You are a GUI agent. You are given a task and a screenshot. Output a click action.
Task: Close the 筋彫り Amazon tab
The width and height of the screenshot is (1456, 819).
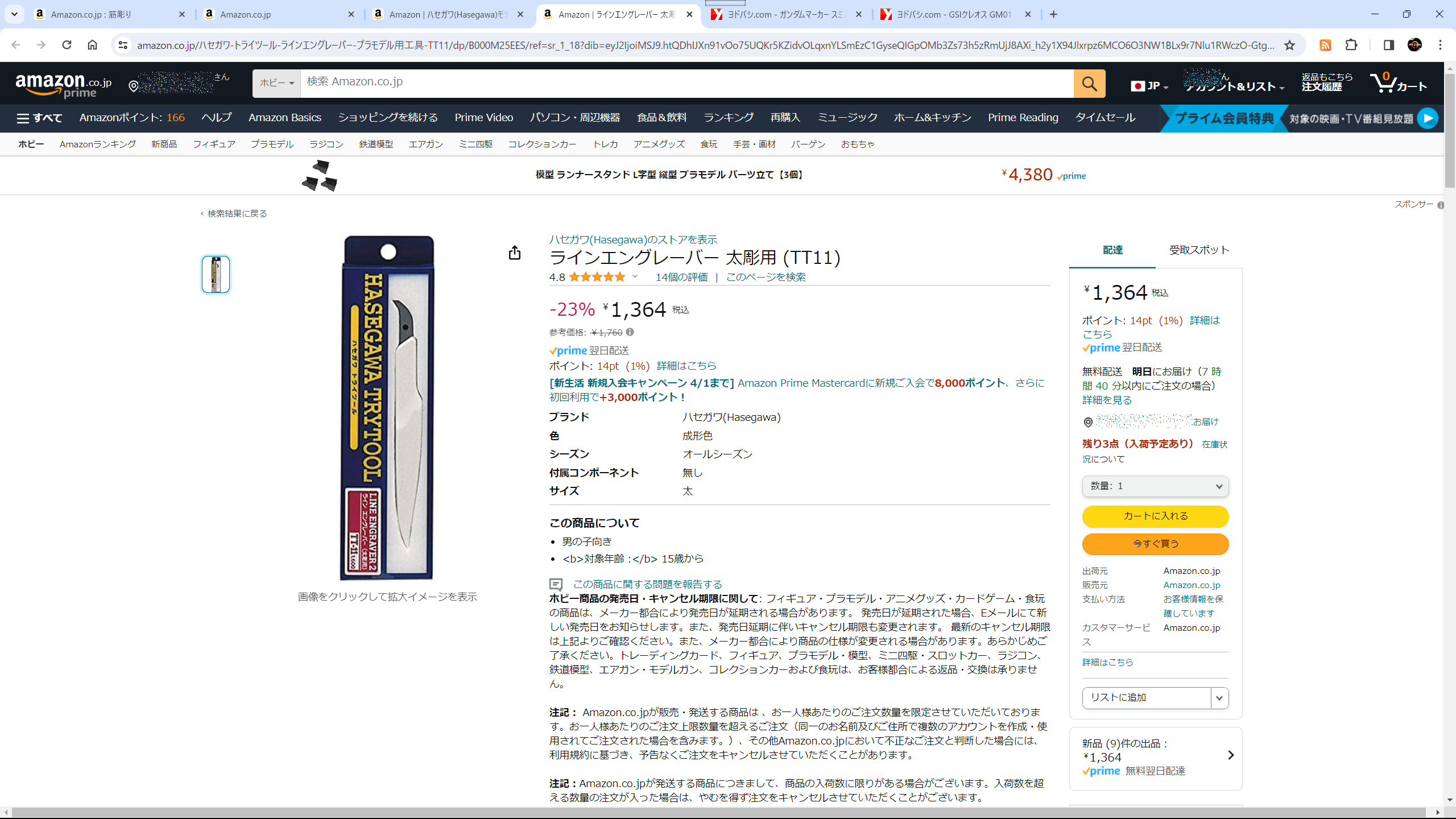point(181,14)
